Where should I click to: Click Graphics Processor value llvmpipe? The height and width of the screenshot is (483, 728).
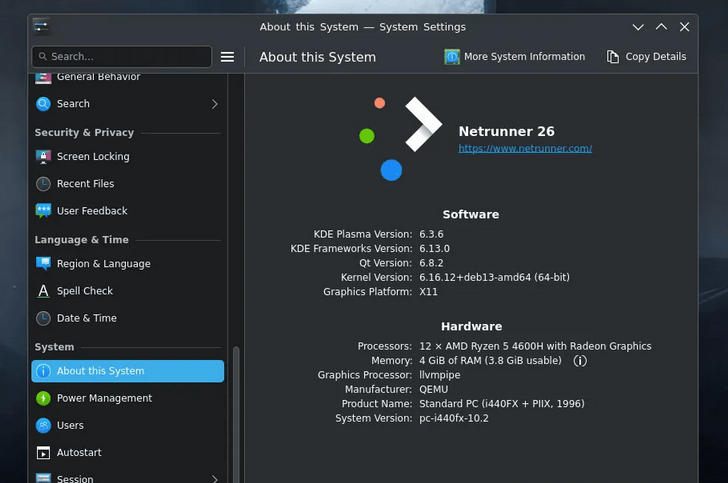pos(440,375)
